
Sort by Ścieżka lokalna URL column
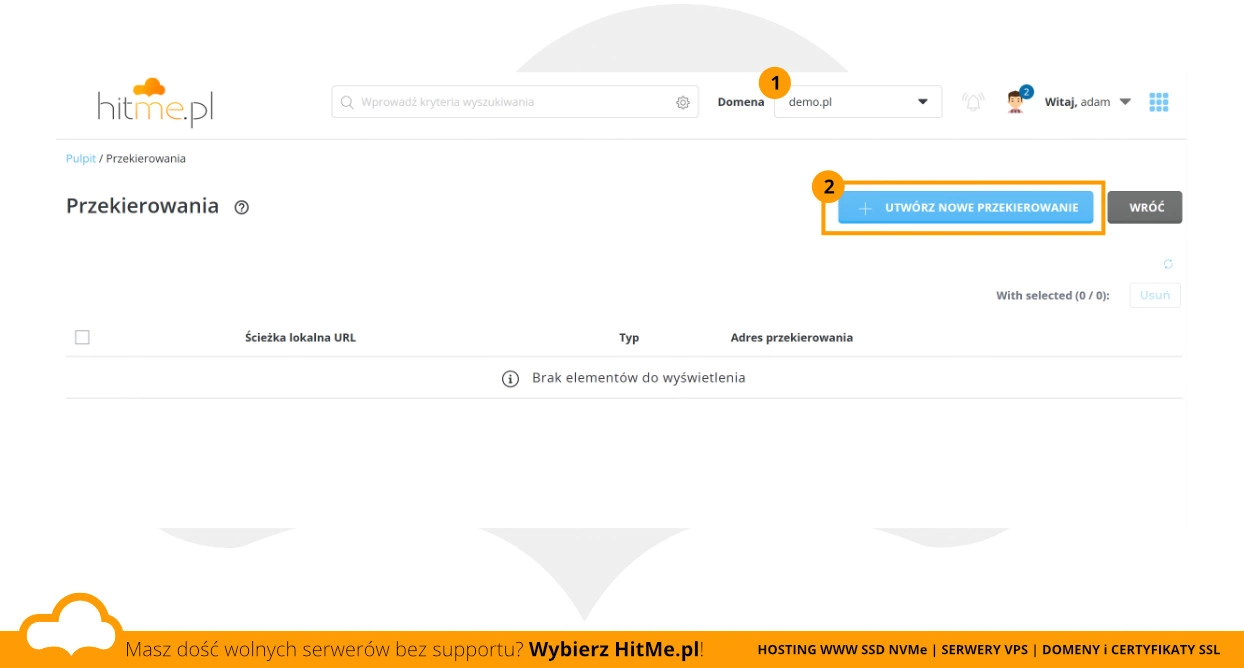pyautogui.click(x=300, y=338)
